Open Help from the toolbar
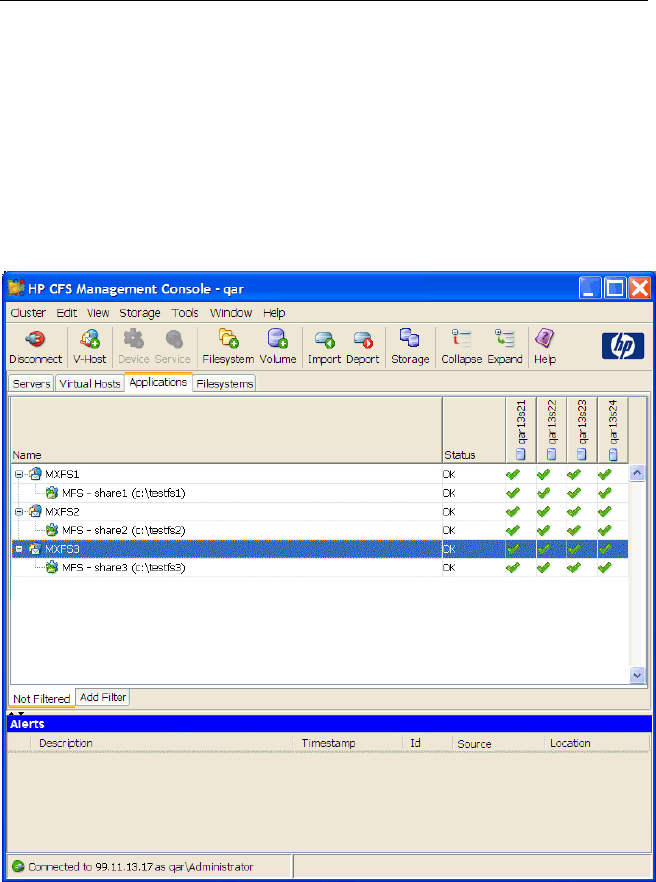656x882 pixels. 544,346
